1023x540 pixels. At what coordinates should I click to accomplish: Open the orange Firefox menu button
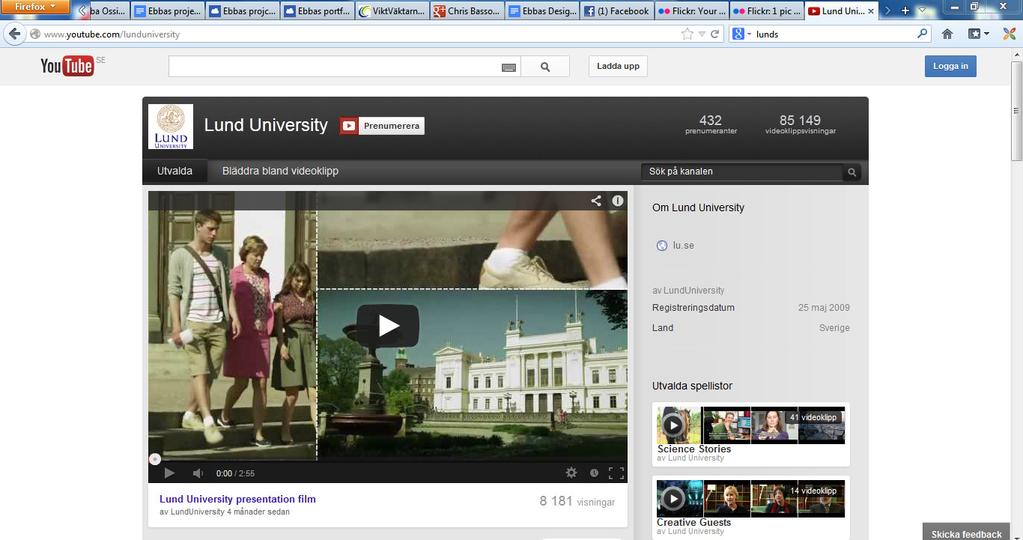tap(34, 7)
